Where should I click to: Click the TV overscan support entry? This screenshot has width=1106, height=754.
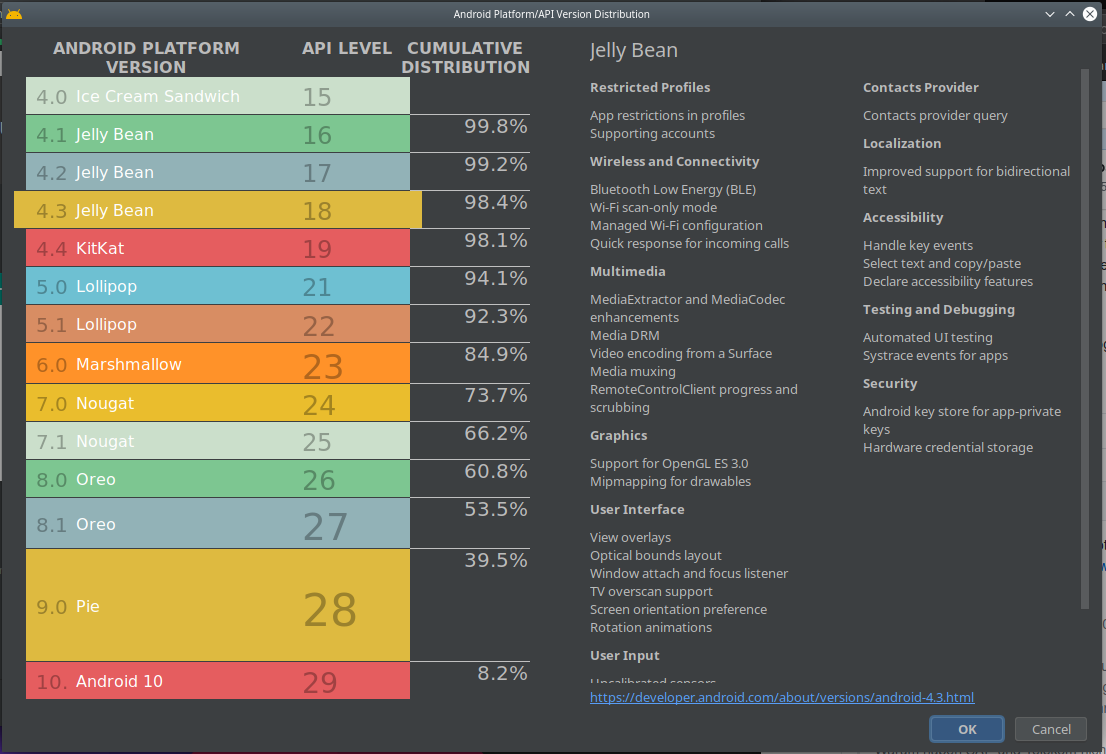651,592
